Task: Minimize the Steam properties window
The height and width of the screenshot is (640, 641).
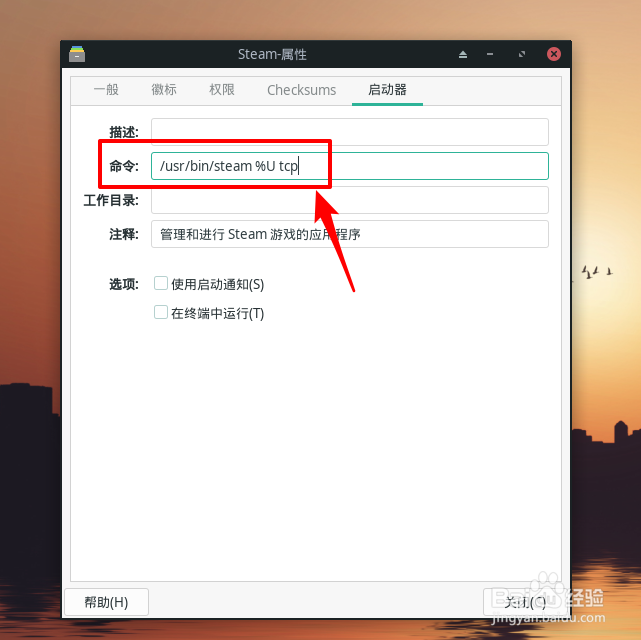Action: pyautogui.click(x=490, y=54)
